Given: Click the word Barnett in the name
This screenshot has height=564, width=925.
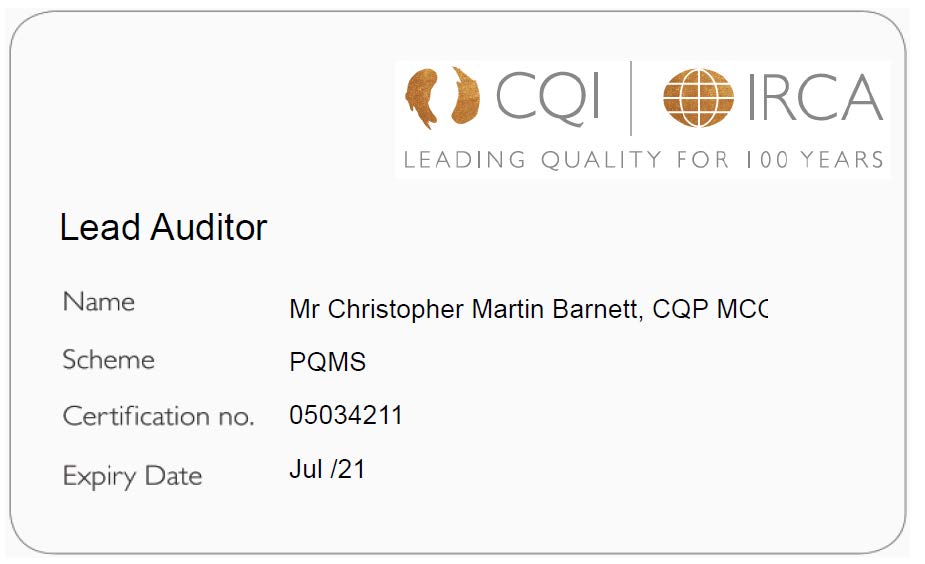Looking at the screenshot, I should (597, 309).
